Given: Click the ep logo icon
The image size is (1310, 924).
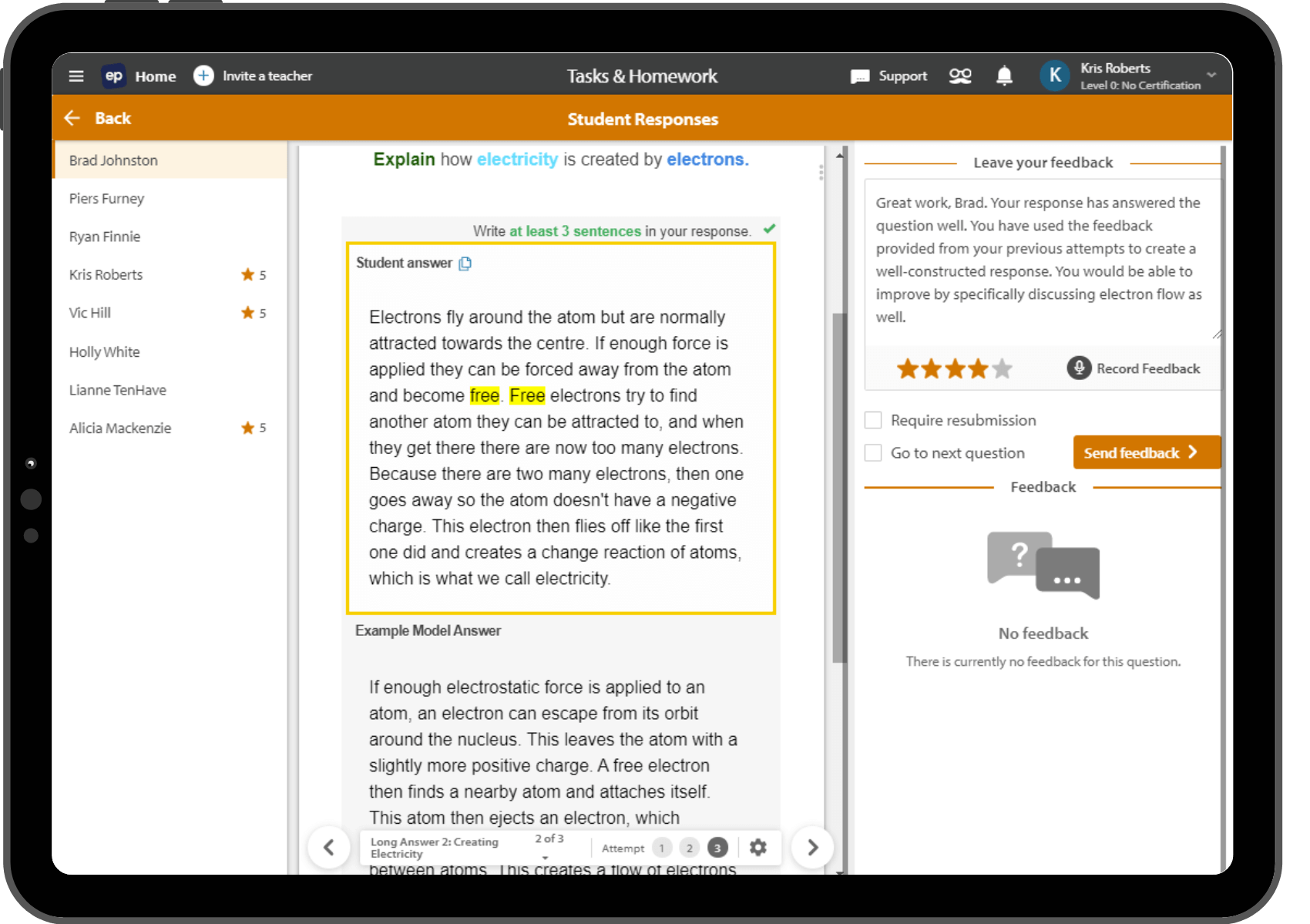Looking at the screenshot, I should tap(114, 76).
